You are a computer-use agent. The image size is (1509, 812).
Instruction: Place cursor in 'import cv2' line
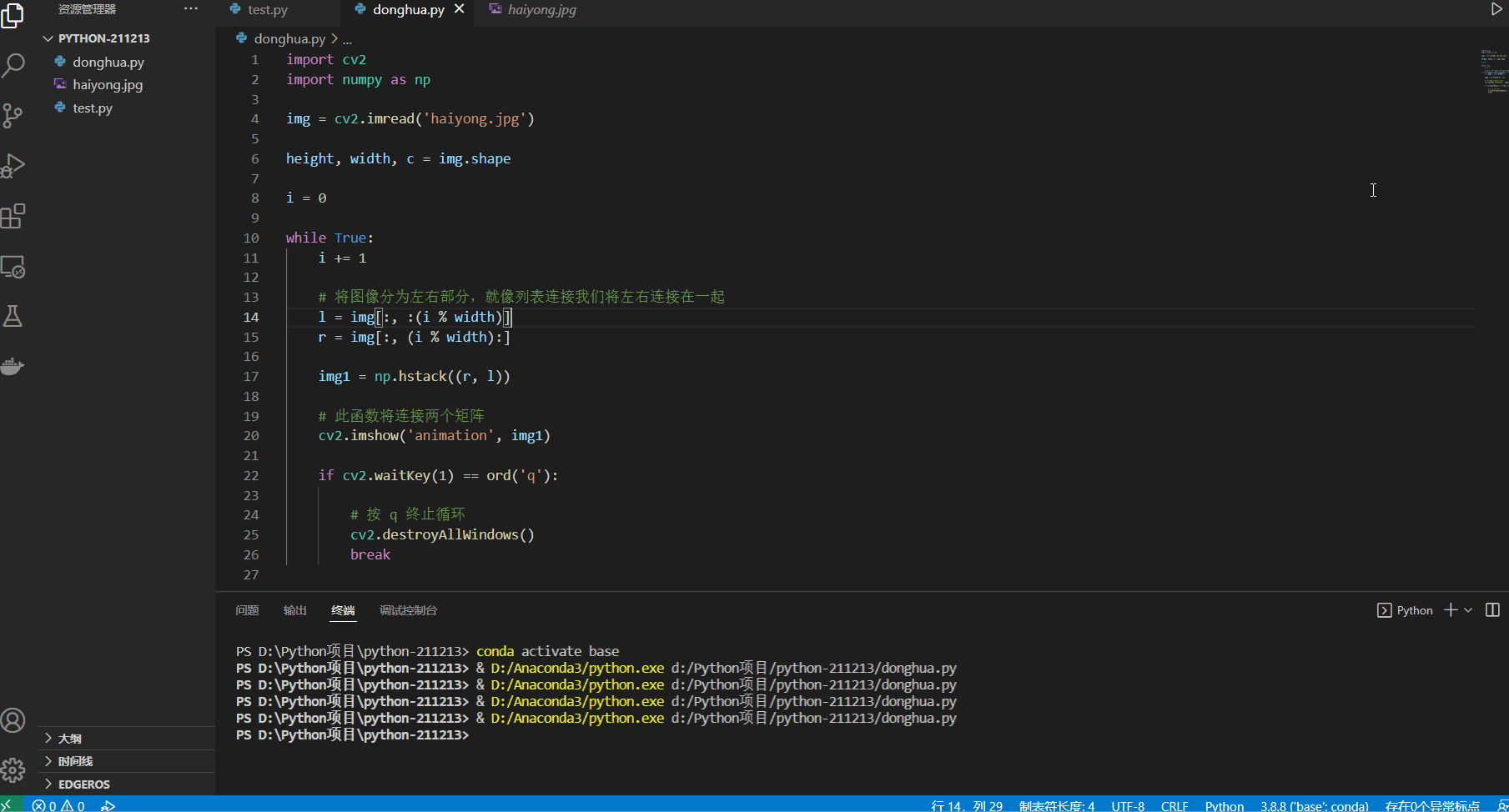[x=326, y=60]
